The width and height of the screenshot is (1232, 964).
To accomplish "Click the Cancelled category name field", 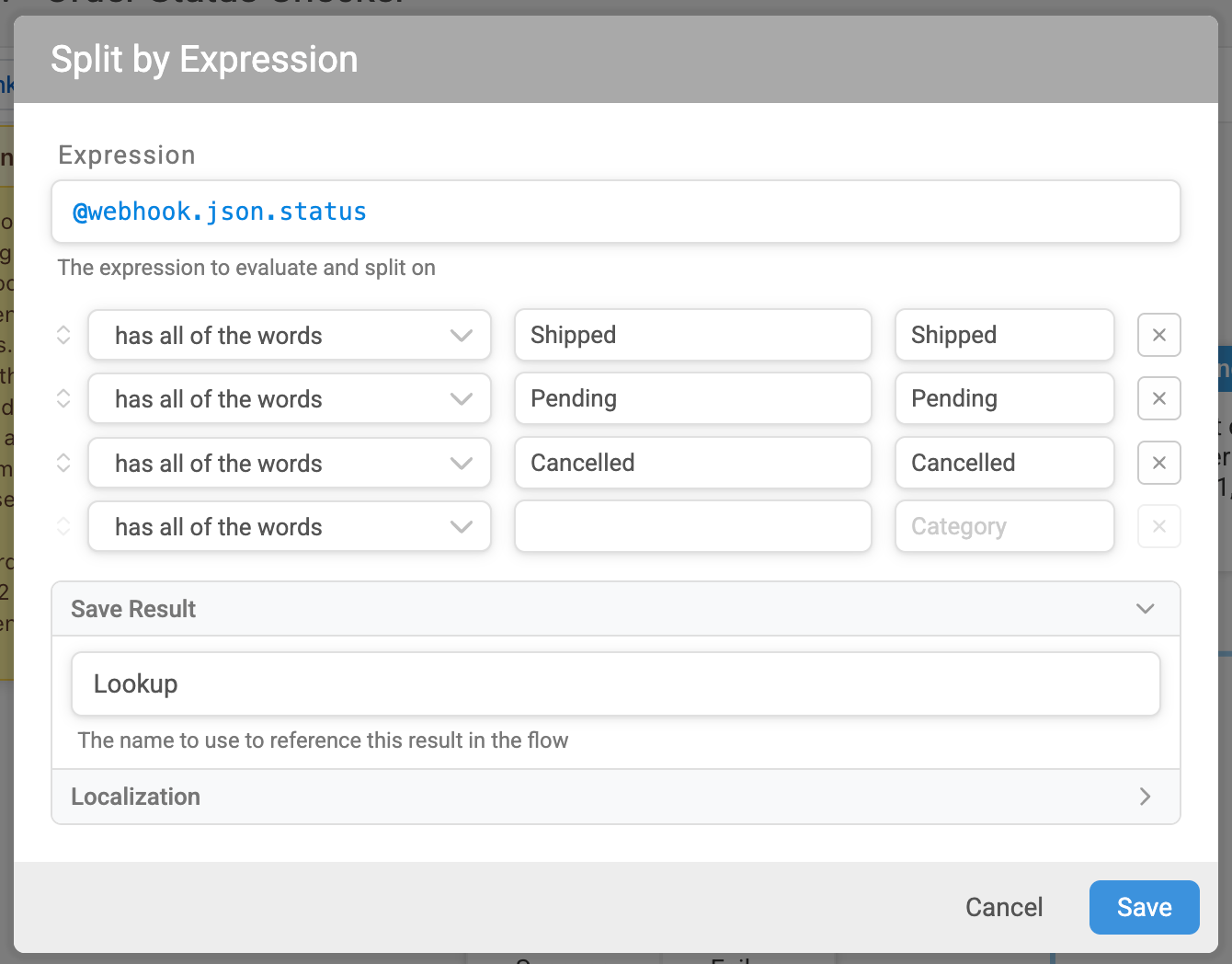I will point(1005,463).
